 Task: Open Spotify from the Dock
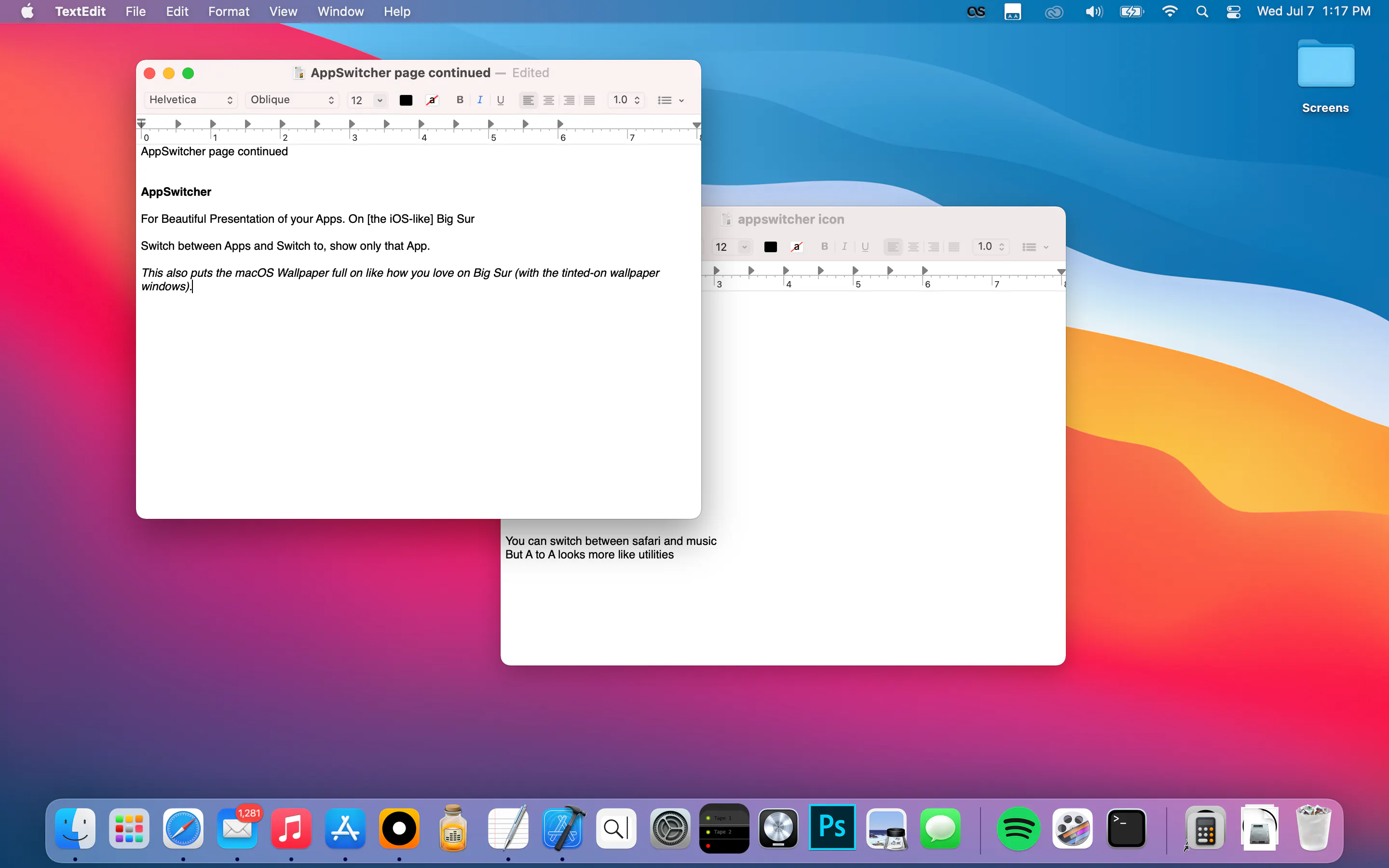click(x=1018, y=828)
